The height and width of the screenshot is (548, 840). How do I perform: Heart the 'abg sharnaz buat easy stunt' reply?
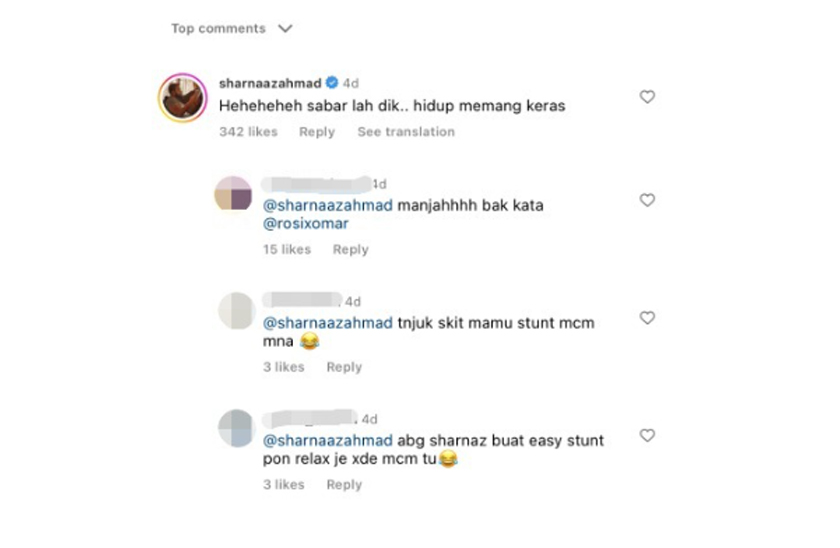click(x=647, y=436)
